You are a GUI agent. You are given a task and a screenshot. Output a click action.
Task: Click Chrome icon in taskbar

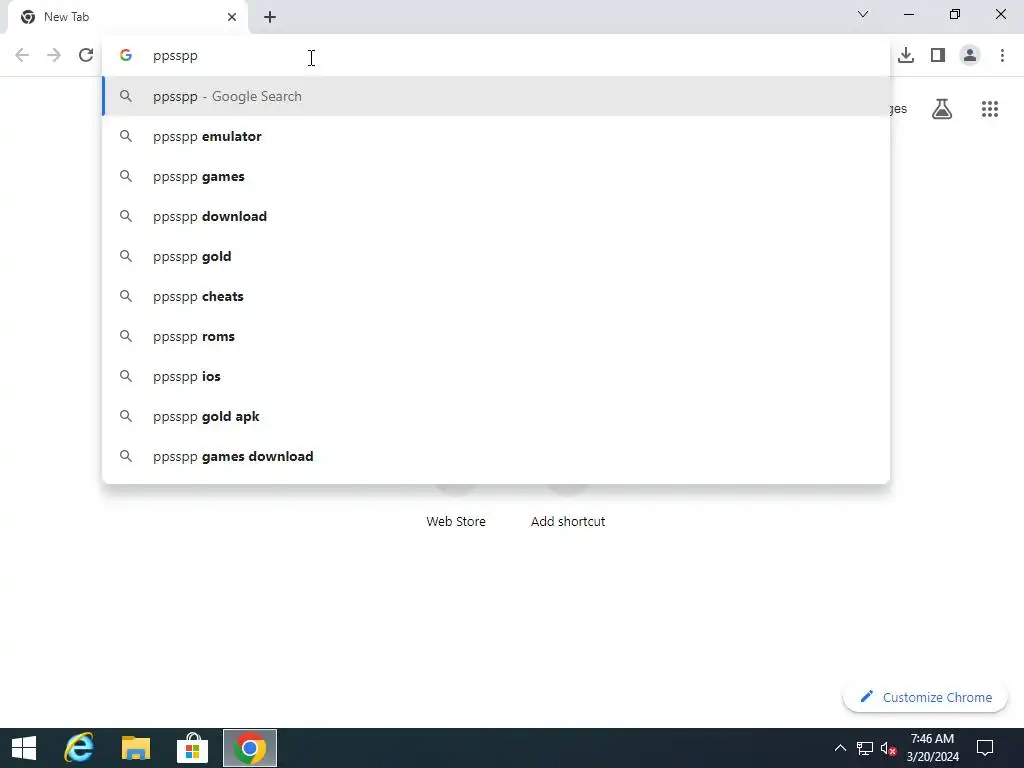click(x=249, y=748)
